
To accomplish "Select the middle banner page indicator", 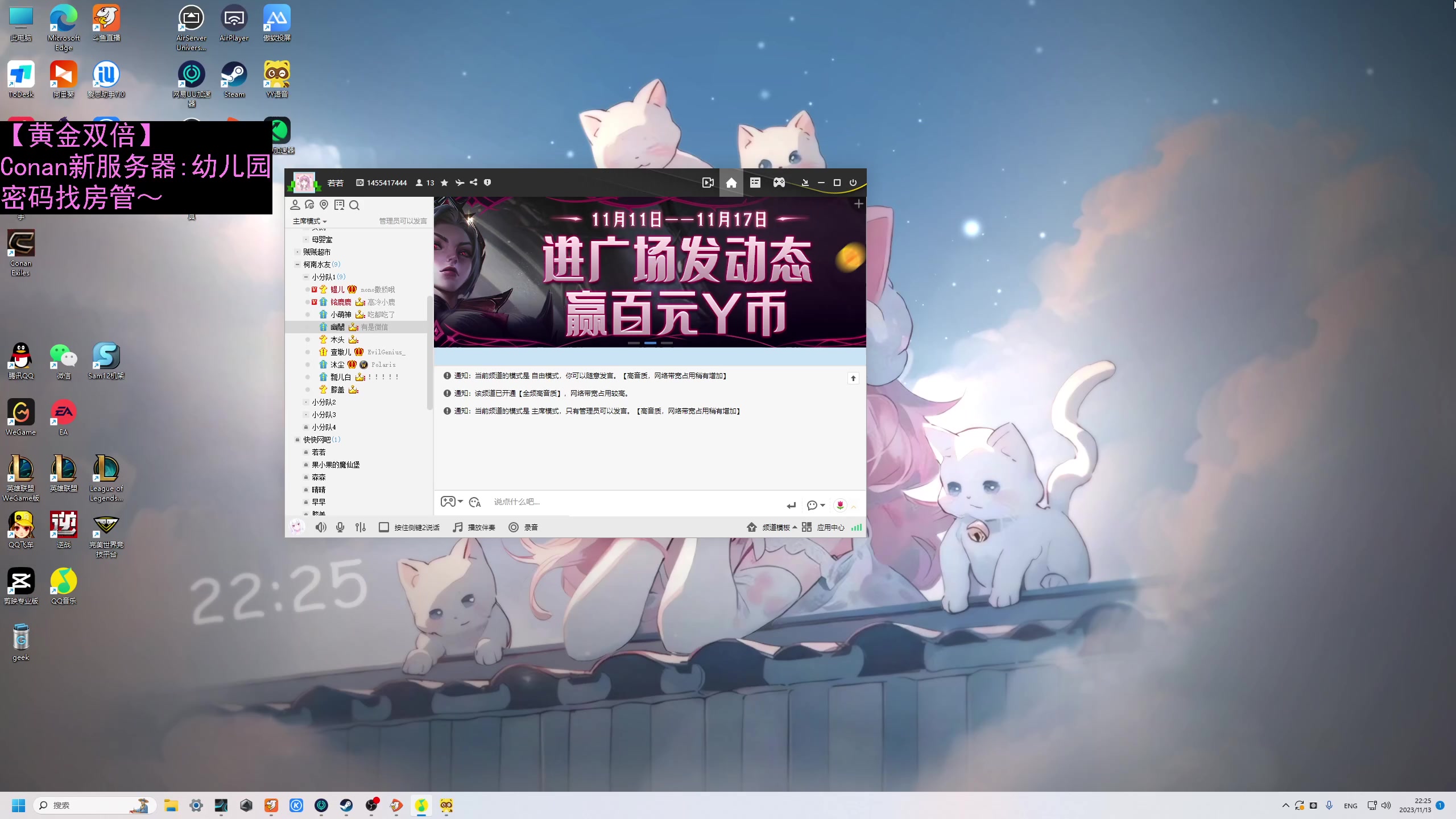I will (x=651, y=343).
